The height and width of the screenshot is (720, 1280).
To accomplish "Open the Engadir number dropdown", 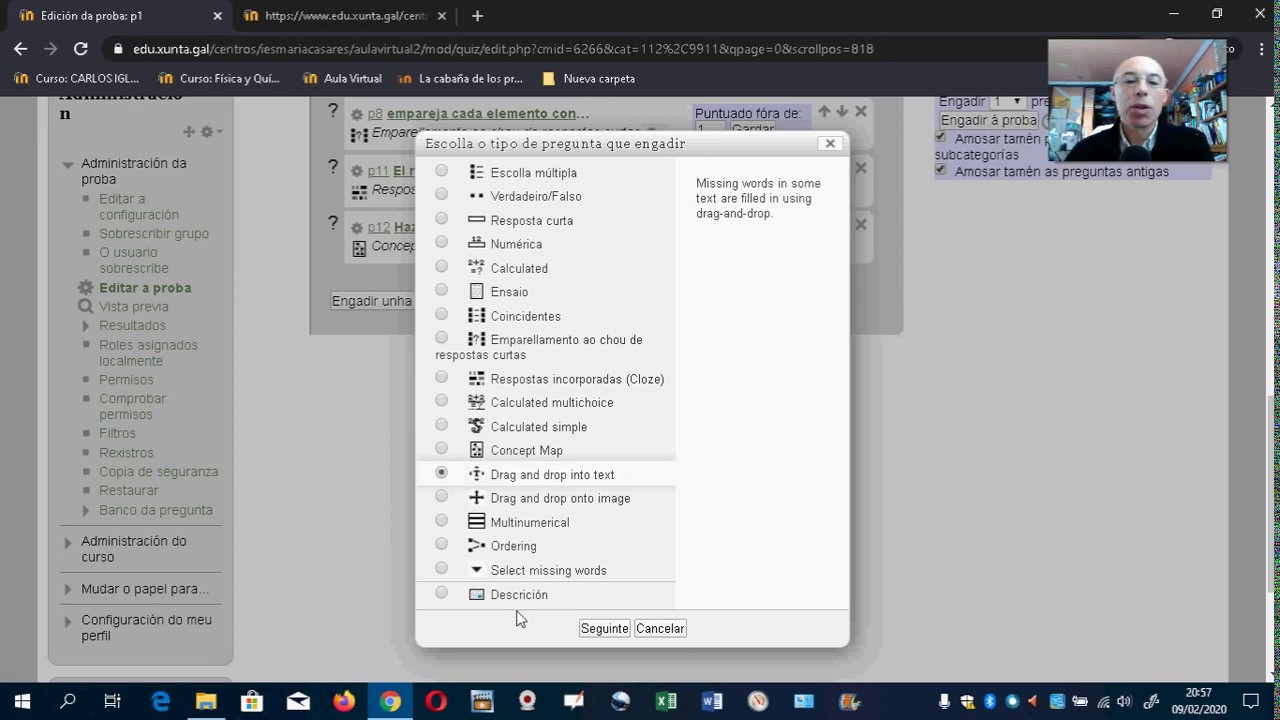I will (x=1007, y=102).
